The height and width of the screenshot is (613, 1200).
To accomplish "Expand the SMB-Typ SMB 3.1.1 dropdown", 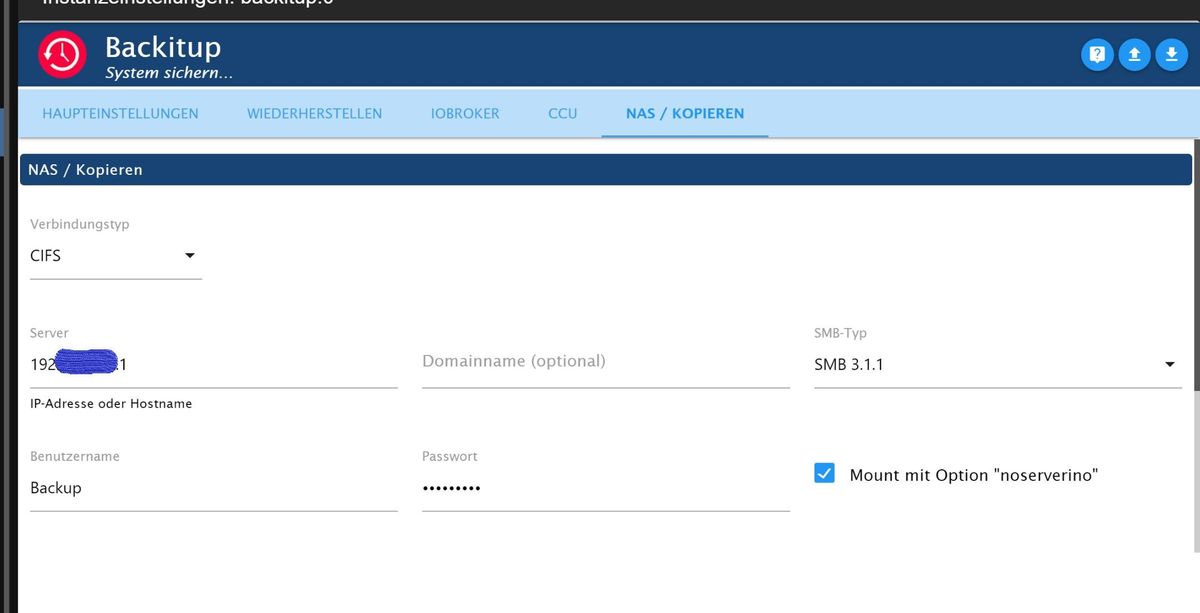I will 998,365.
